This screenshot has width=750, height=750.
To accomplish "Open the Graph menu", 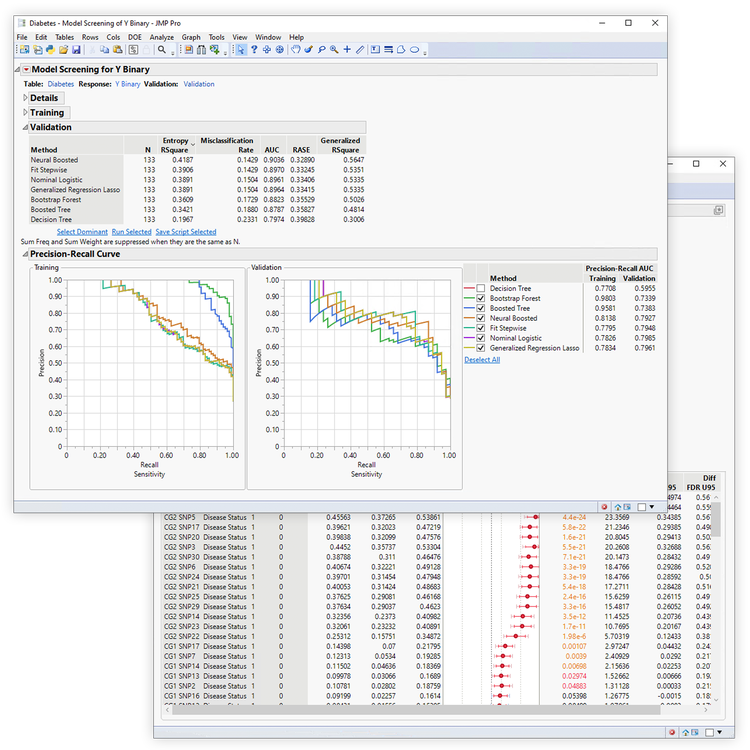I will click(x=191, y=37).
